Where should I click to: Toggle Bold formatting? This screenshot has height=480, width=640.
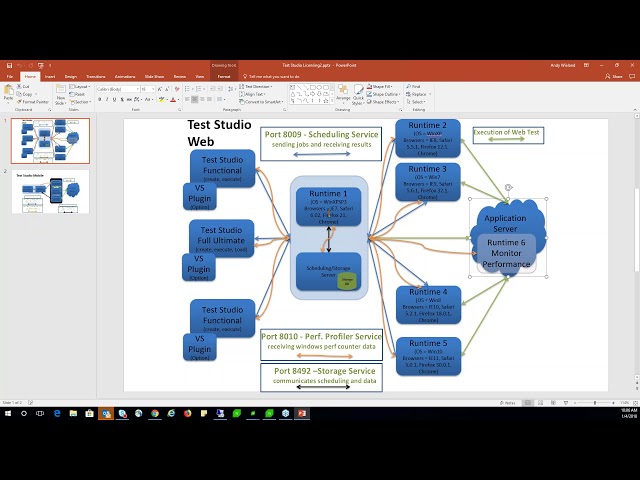click(100, 100)
